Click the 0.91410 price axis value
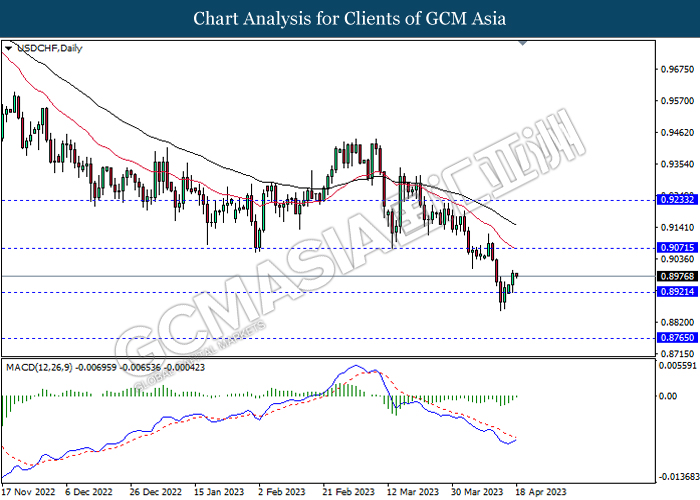This screenshot has width=700, height=500. pyautogui.click(x=677, y=228)
